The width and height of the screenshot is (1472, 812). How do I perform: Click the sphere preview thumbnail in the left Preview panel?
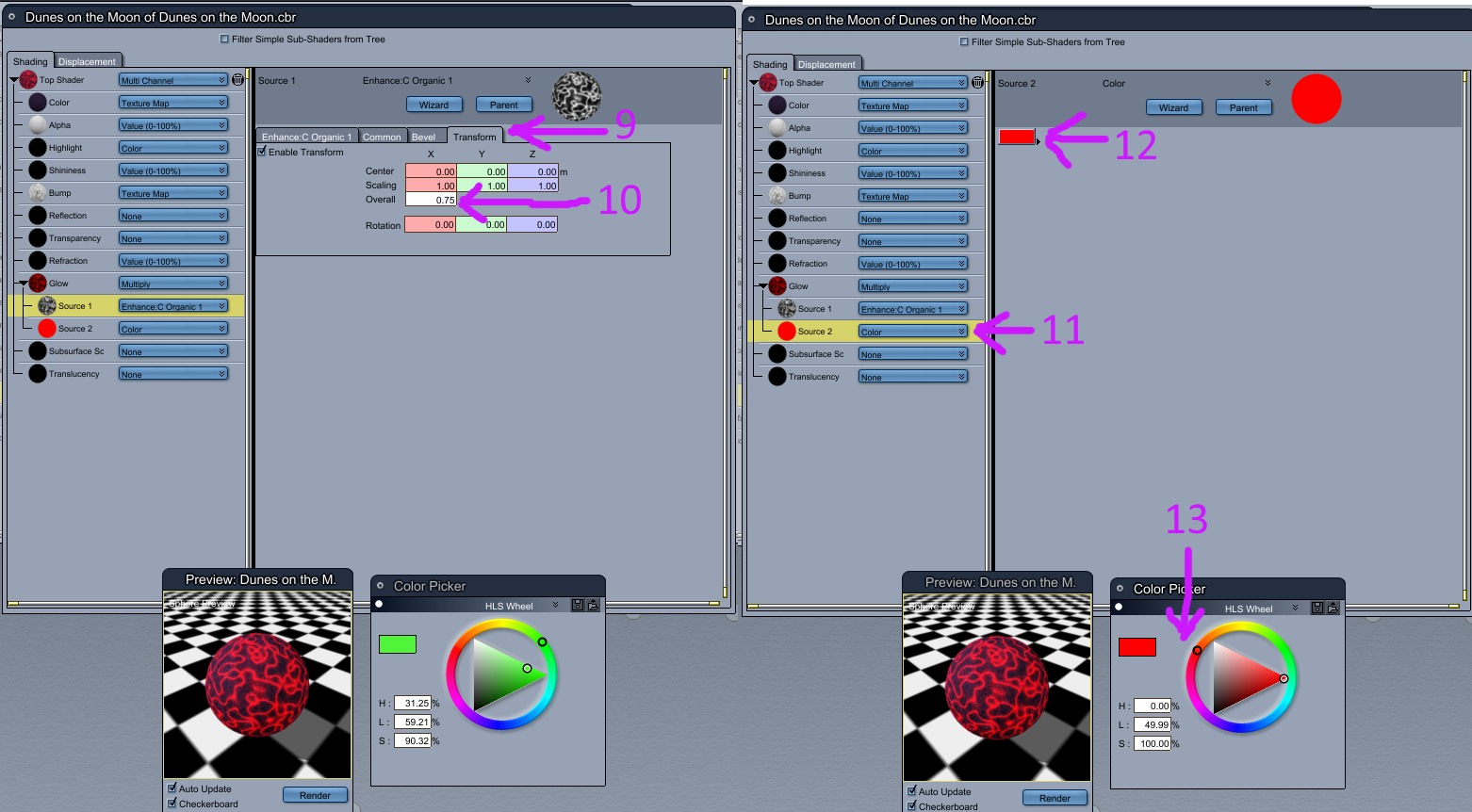(x=257, y=687)
